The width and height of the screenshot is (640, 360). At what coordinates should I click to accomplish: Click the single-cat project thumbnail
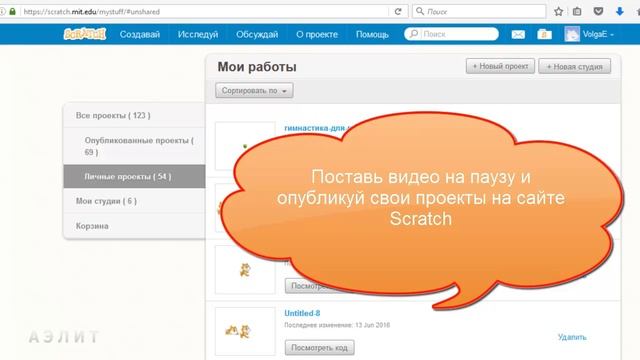pyautogui.click(x=245, y=270)
